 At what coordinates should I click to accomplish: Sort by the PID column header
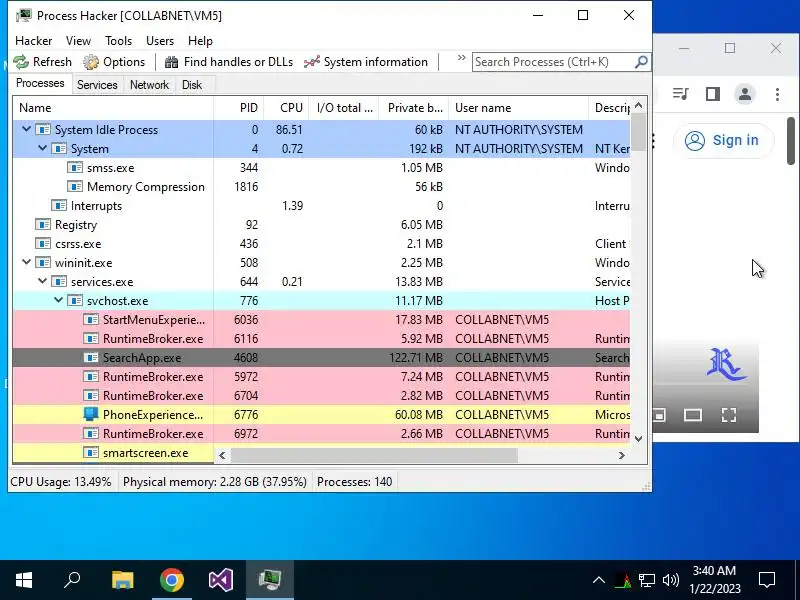[239, 108]
